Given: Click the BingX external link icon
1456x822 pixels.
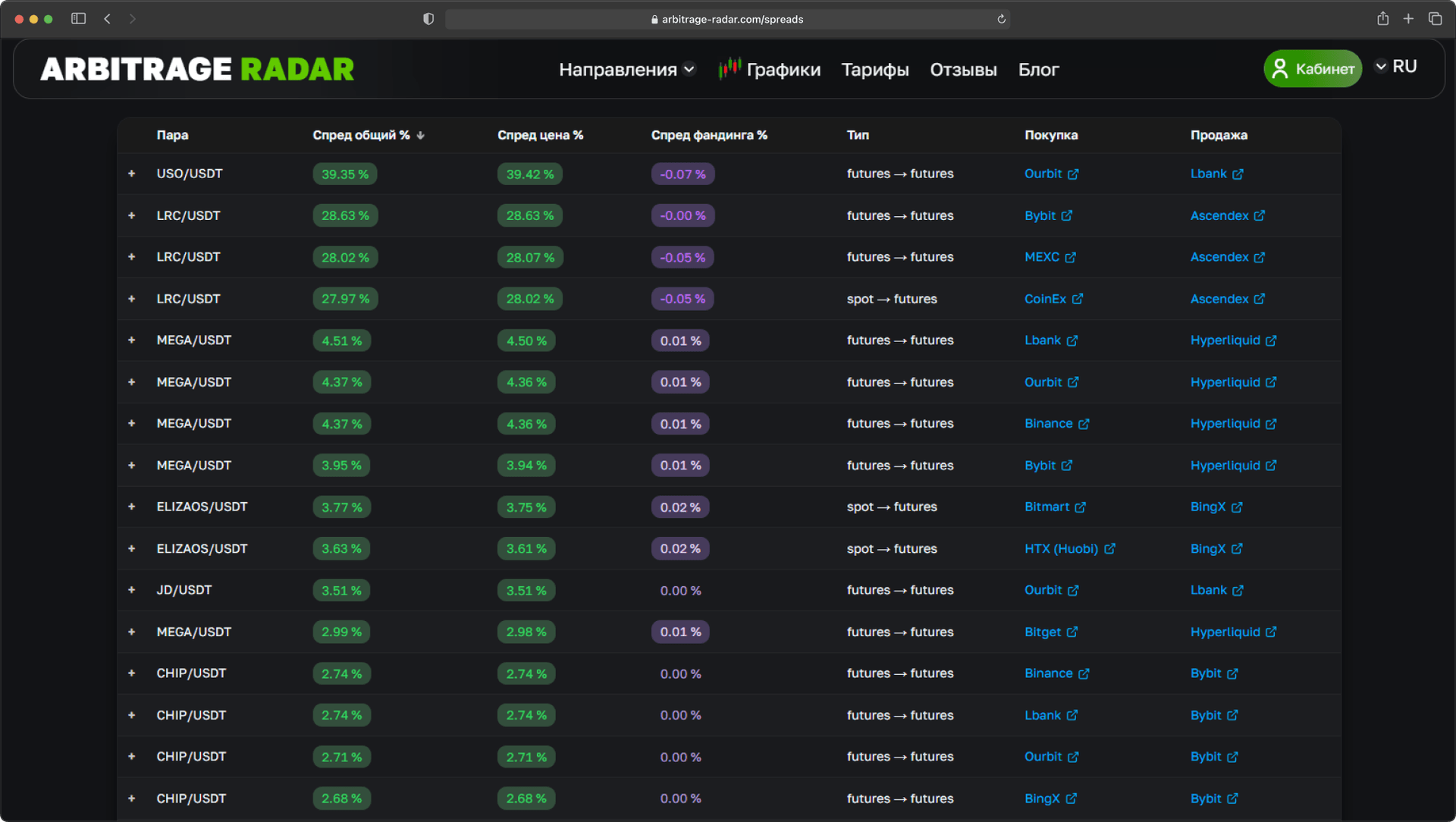Looking at the screenshot, I should (1238, 507).
